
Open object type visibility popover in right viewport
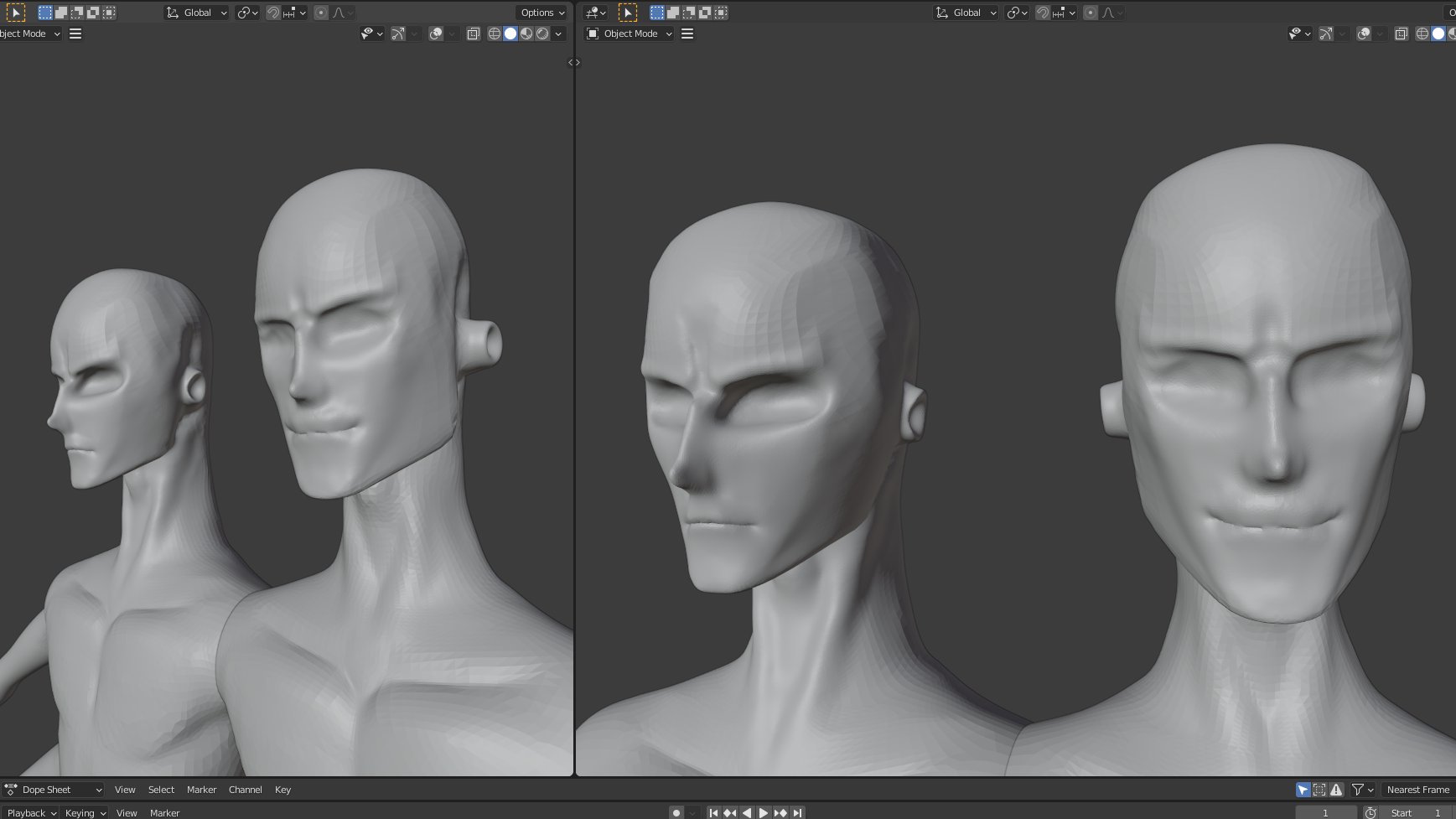click(1299, 34)
